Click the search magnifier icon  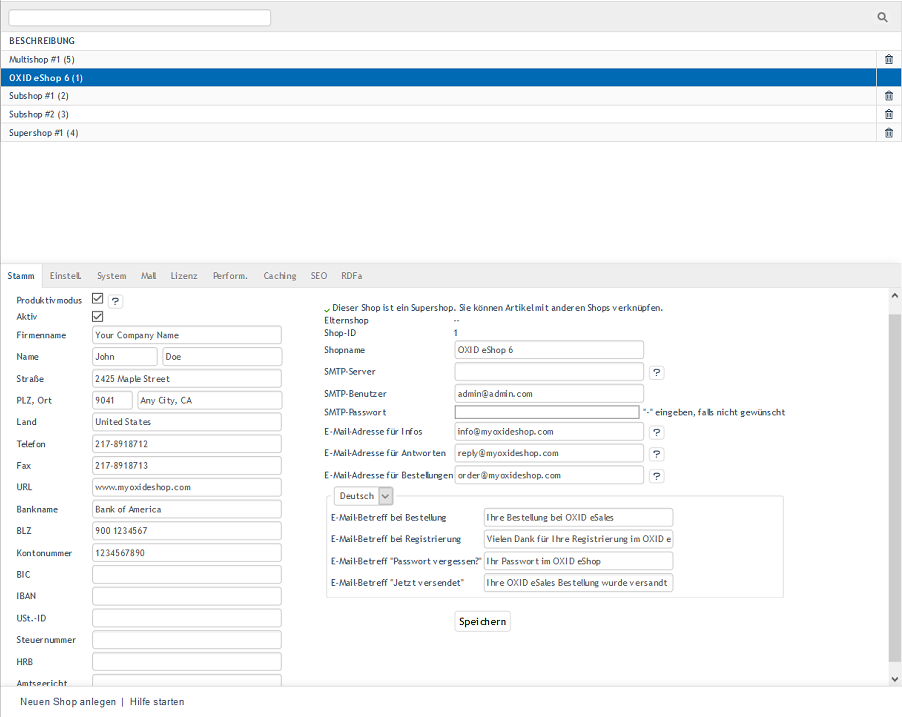pos(882,17)
